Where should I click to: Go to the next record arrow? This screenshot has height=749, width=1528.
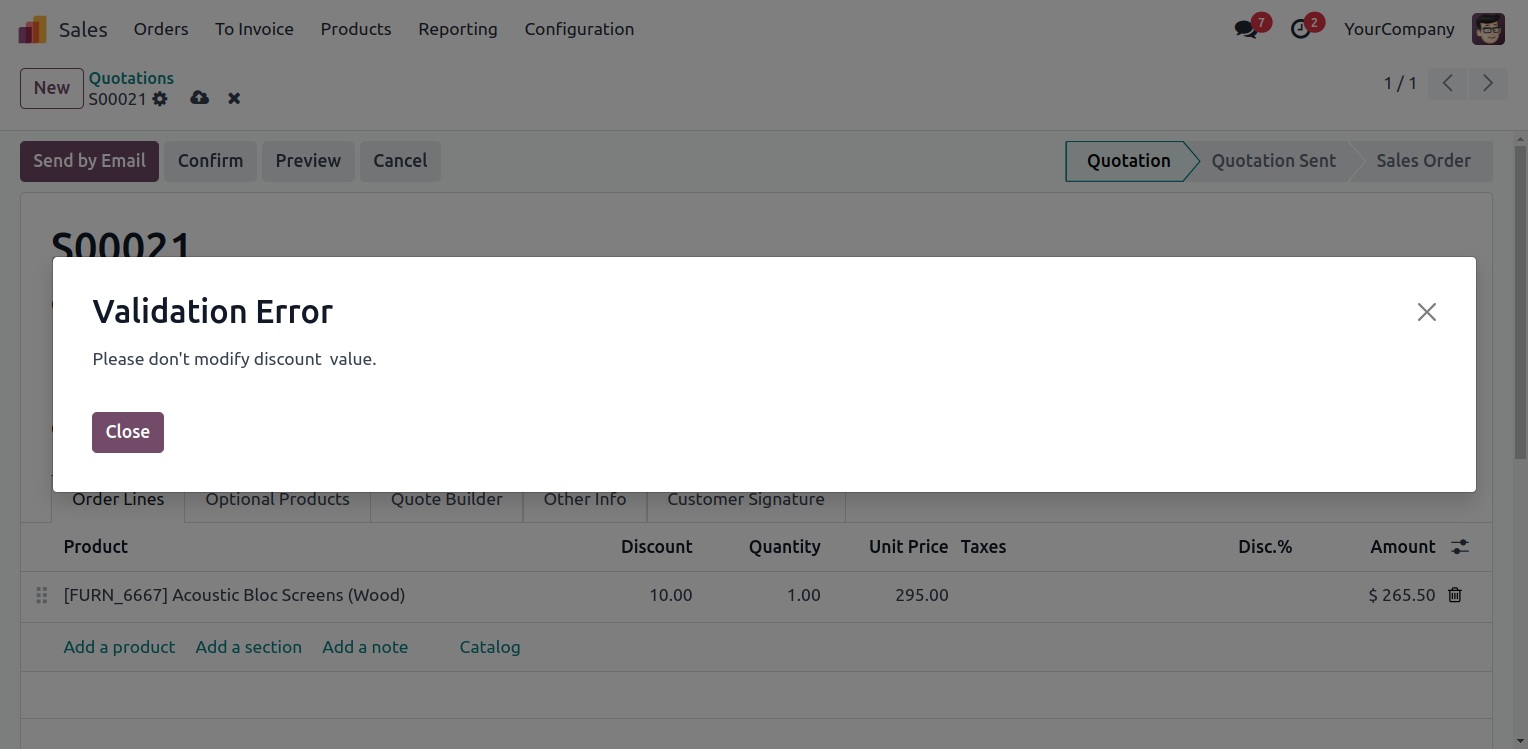click(1488, 83)
